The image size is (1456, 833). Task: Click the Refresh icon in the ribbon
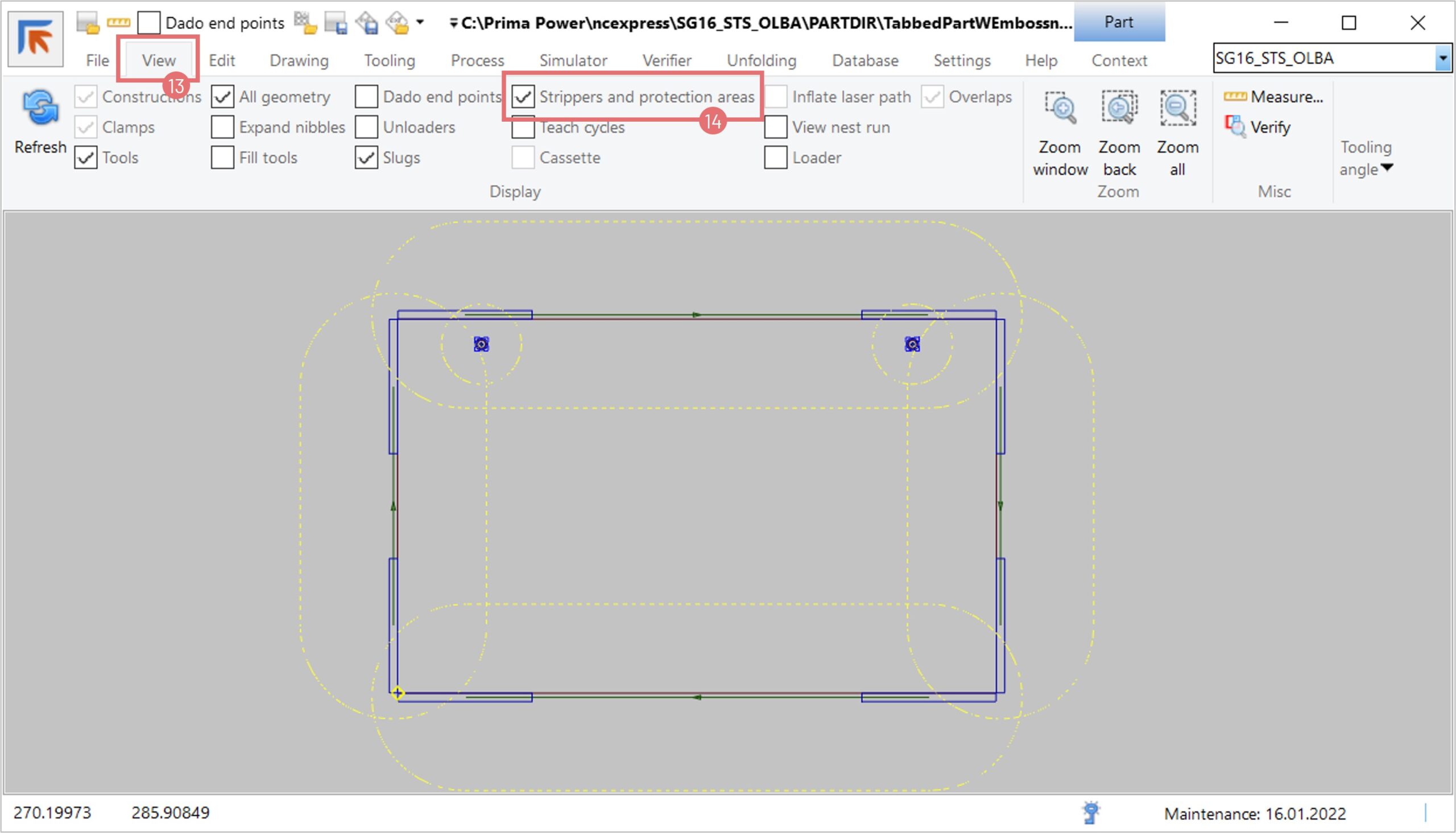[40, 109]
